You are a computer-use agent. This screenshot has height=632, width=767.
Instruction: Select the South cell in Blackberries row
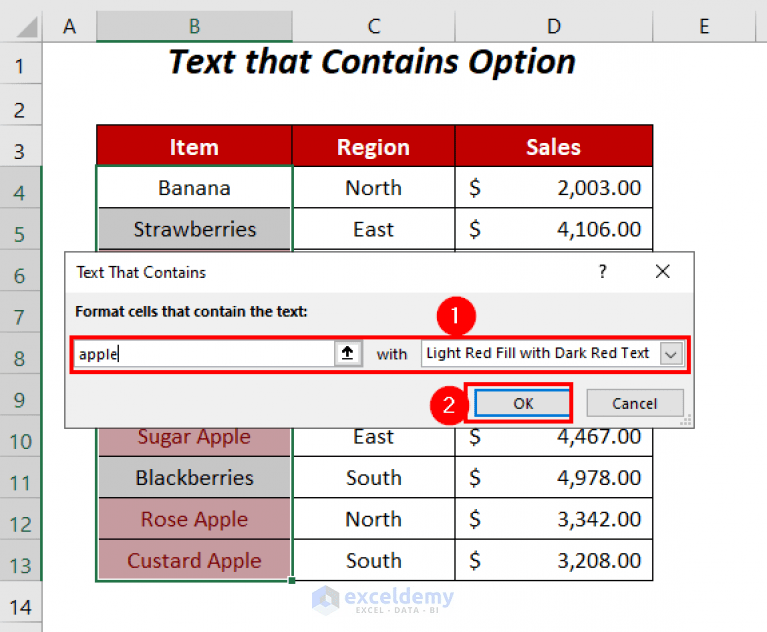tap(374, 478)
